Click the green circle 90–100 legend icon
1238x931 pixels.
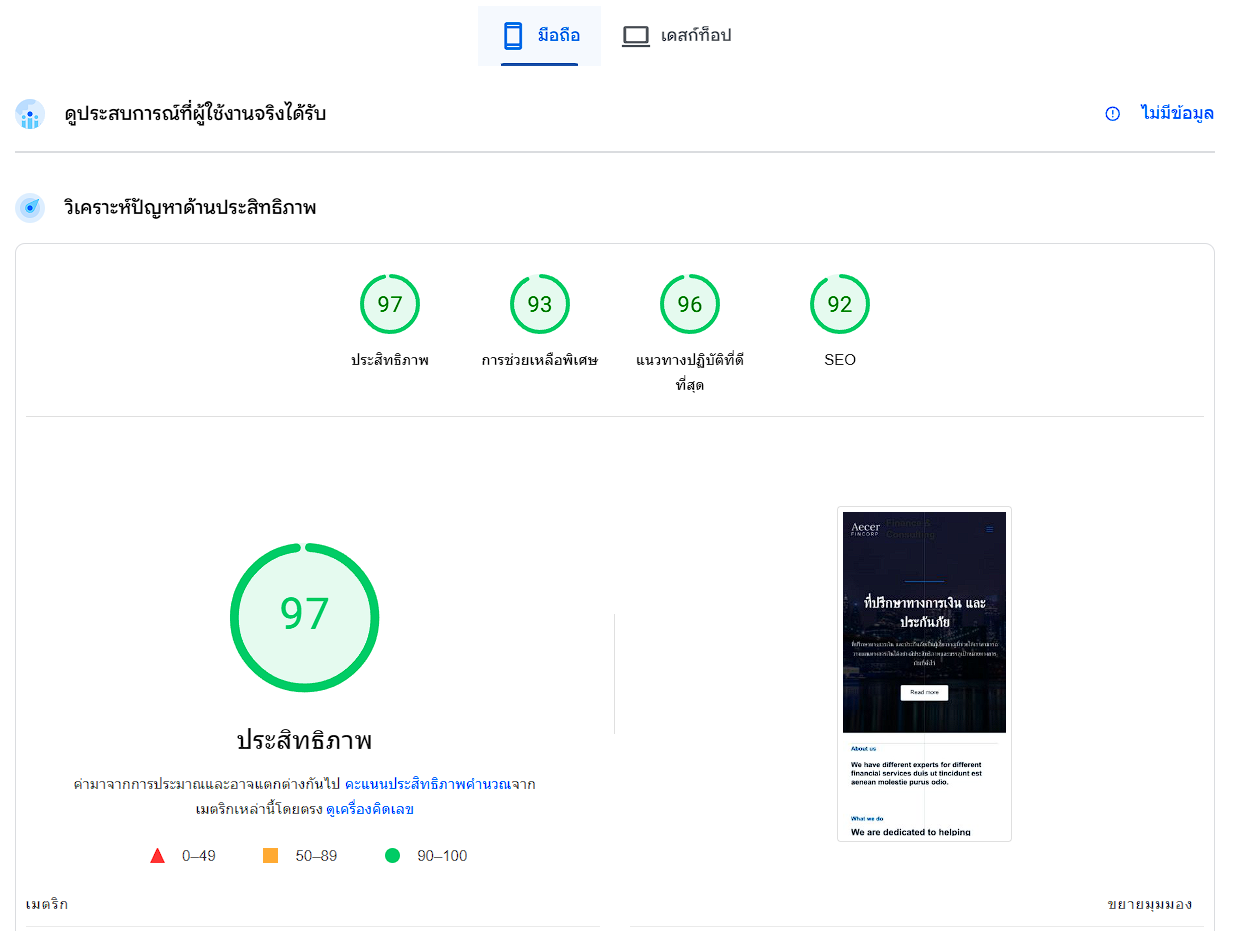point(392,856)
